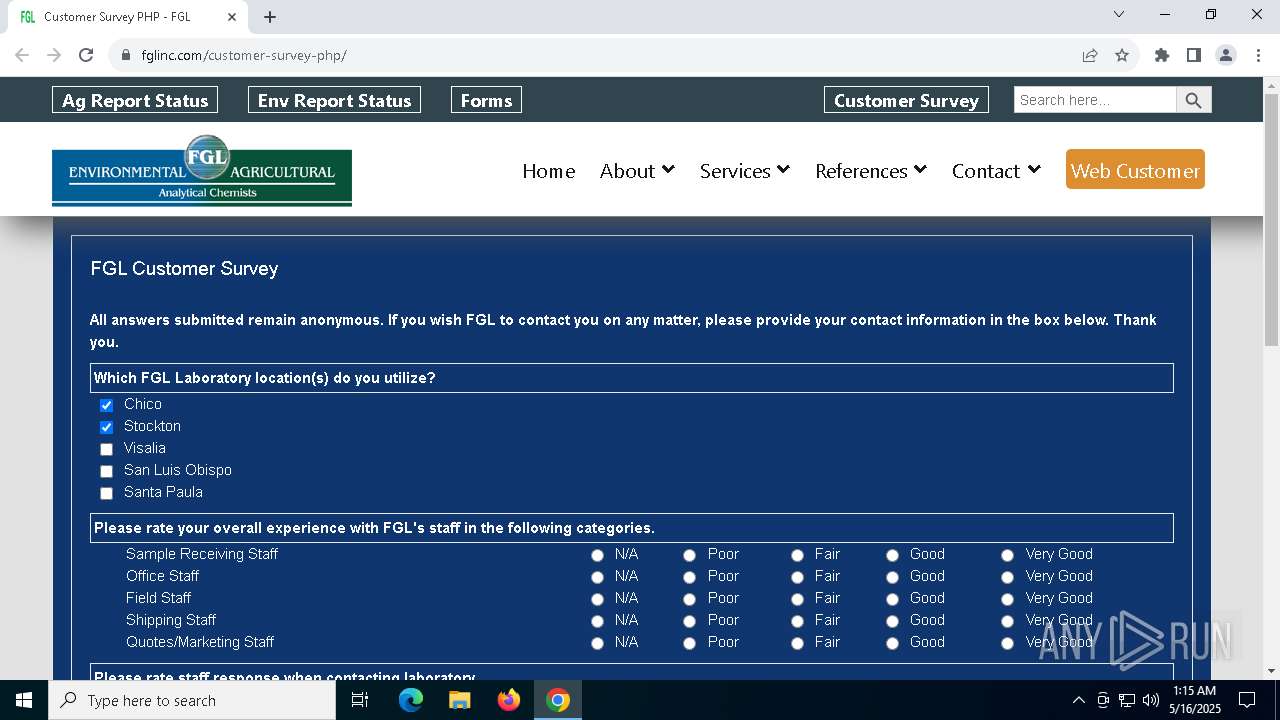Select N/A for Shipping Staff
1280x720 pixels.
(597, 621)
